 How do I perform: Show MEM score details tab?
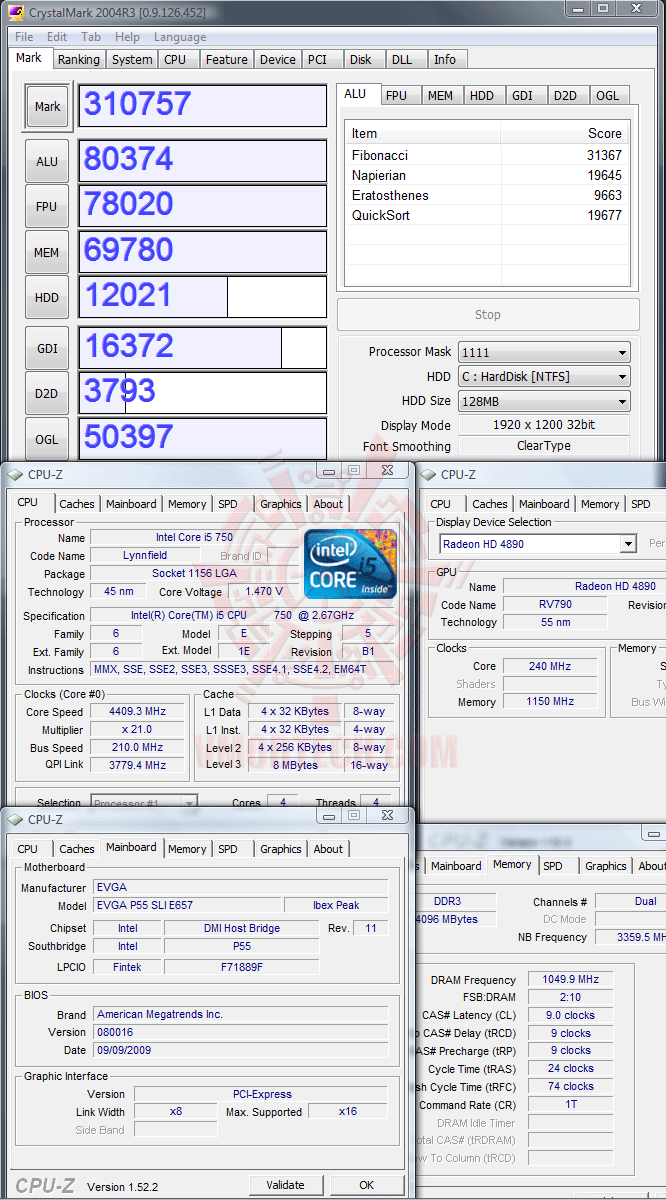440,96
